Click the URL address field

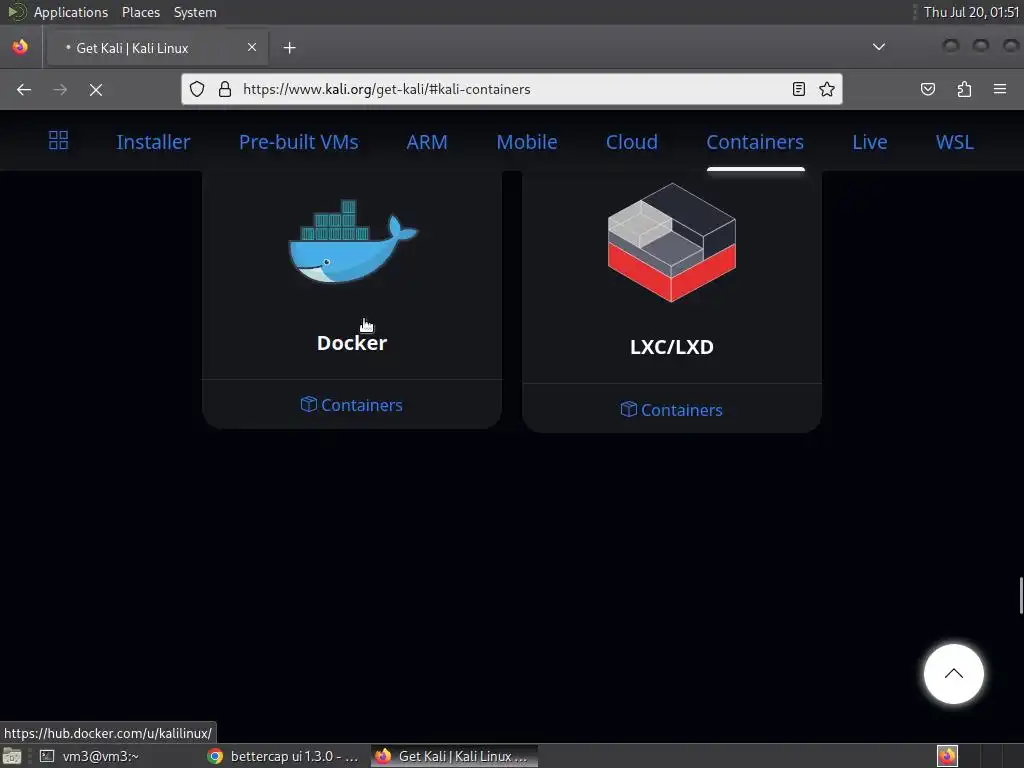pyautogui.click(x=511, y=89)
